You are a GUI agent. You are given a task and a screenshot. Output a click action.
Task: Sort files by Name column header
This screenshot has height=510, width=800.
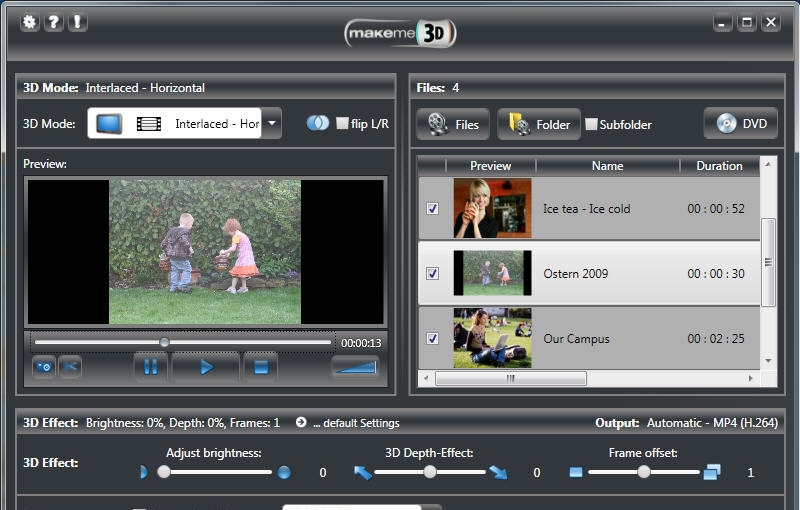click(x=607, y=166)
